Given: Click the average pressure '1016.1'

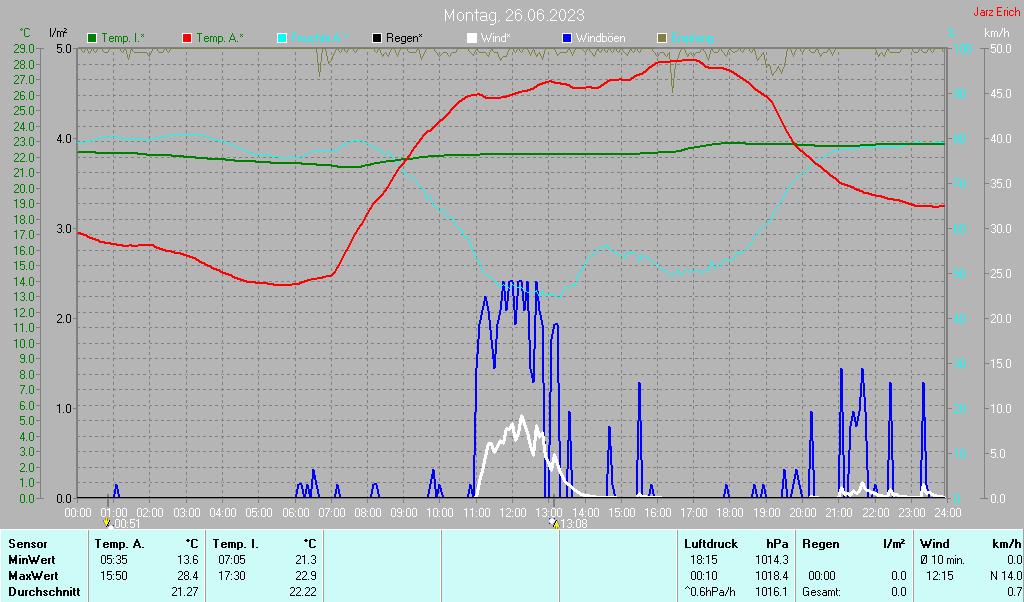Looking at the screenshot, I should (x=772, y=592).
